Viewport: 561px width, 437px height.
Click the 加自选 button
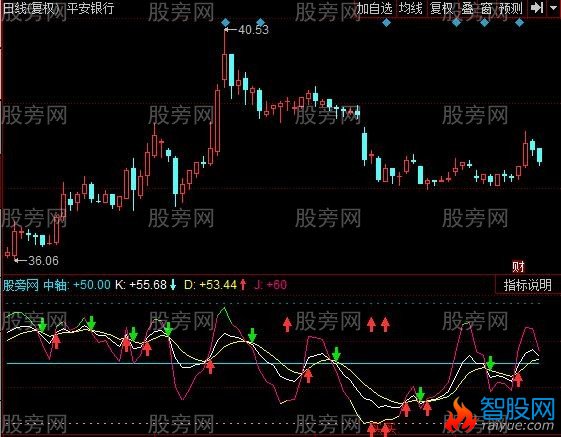[x=375, y=8]
